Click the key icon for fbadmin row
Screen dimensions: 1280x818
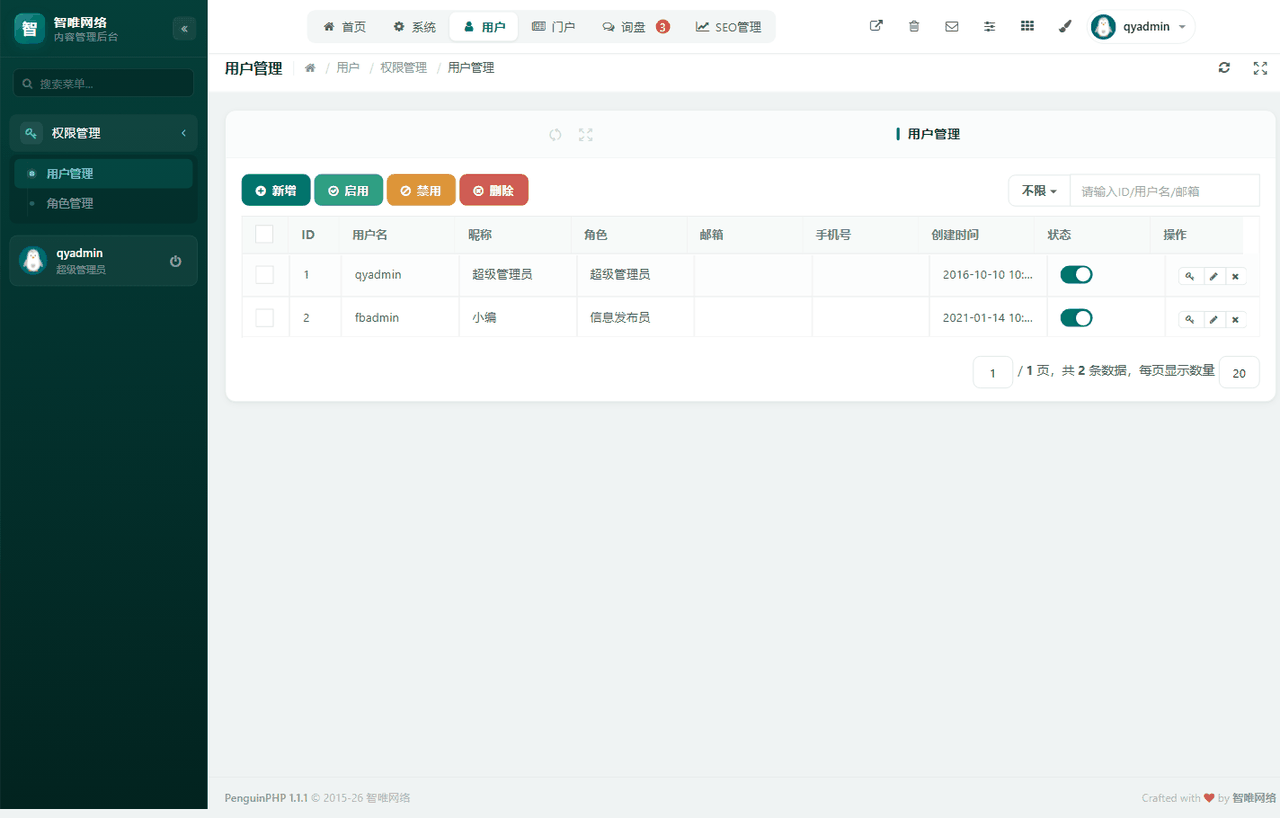pos(1190,319)
